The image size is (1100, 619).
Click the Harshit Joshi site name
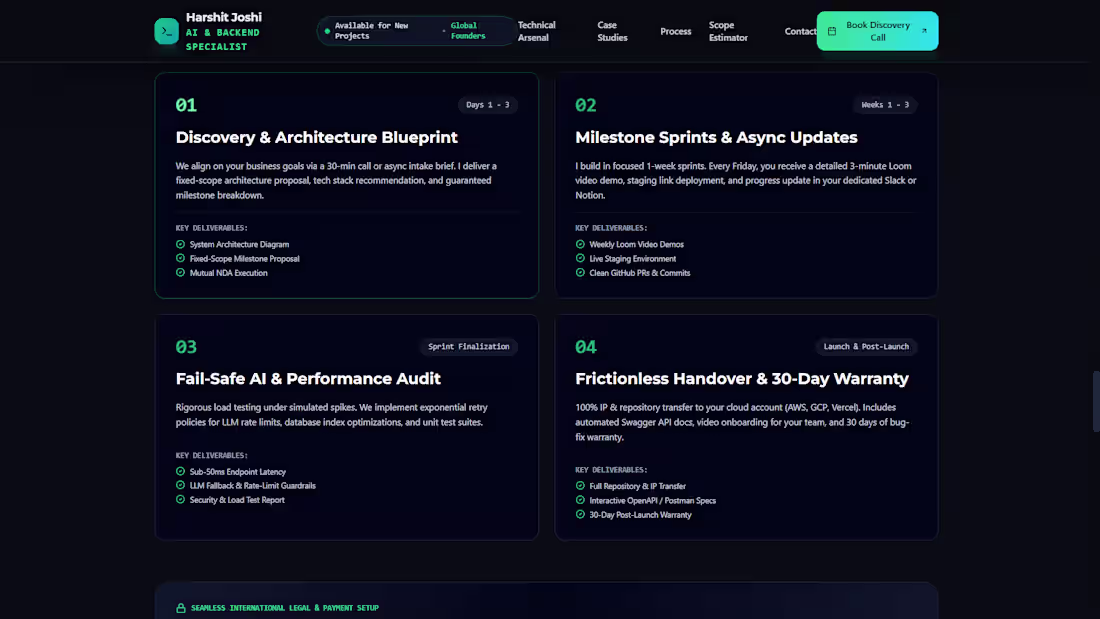click(224, 17)
